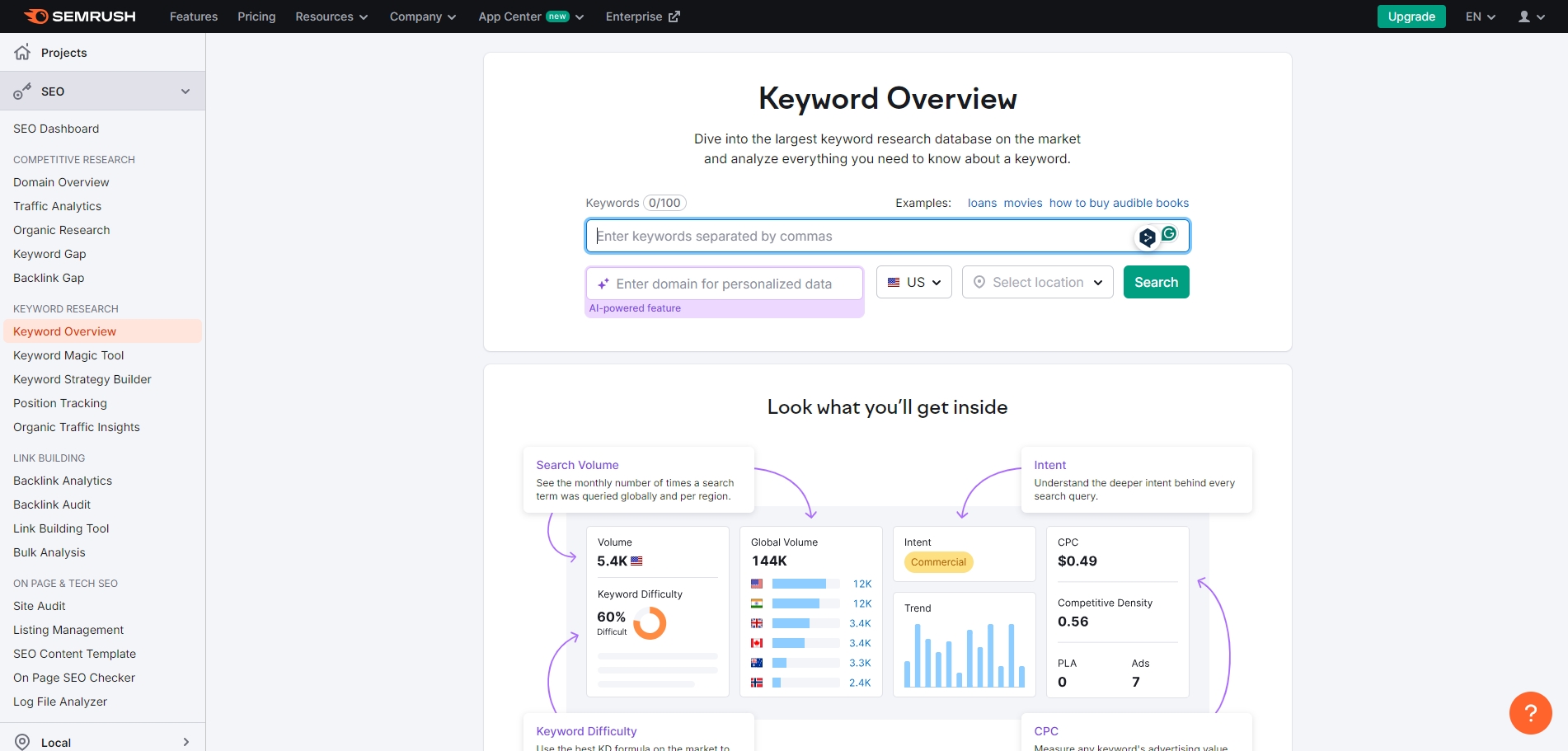
Task: Click the SEO key icon in sidebar
Action: pyautogui.click(x=22, y=91)
